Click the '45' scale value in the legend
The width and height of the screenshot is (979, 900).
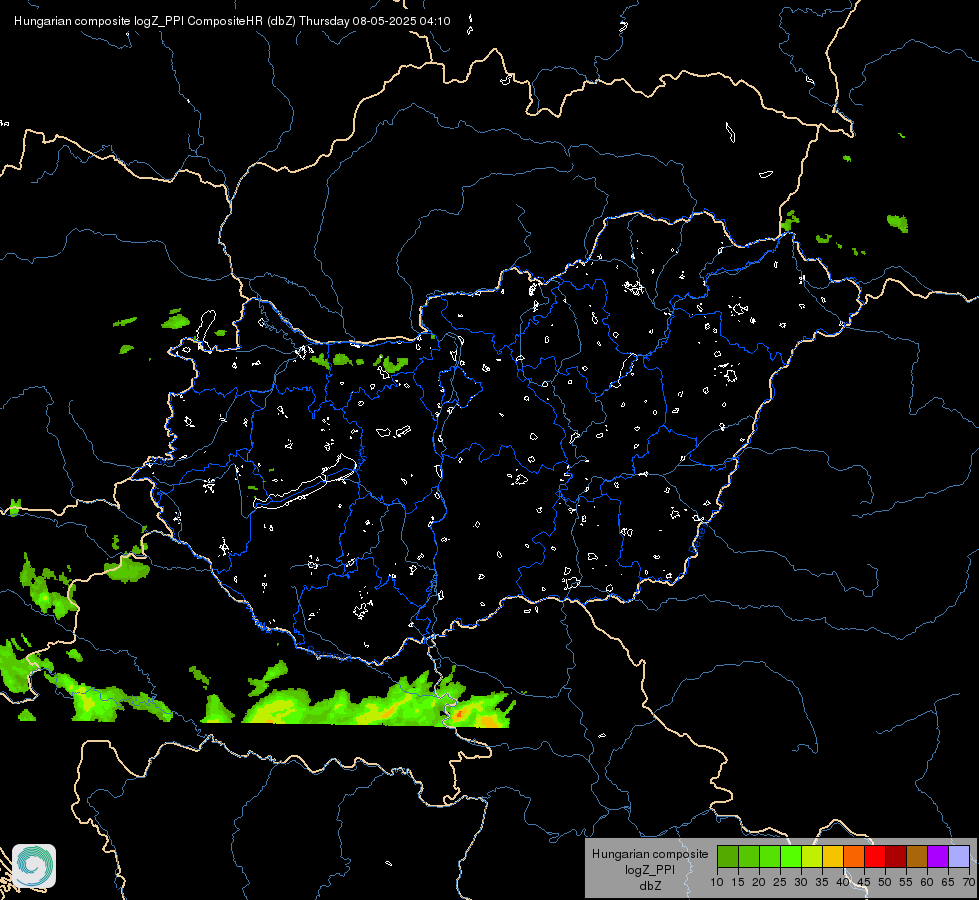864,882
